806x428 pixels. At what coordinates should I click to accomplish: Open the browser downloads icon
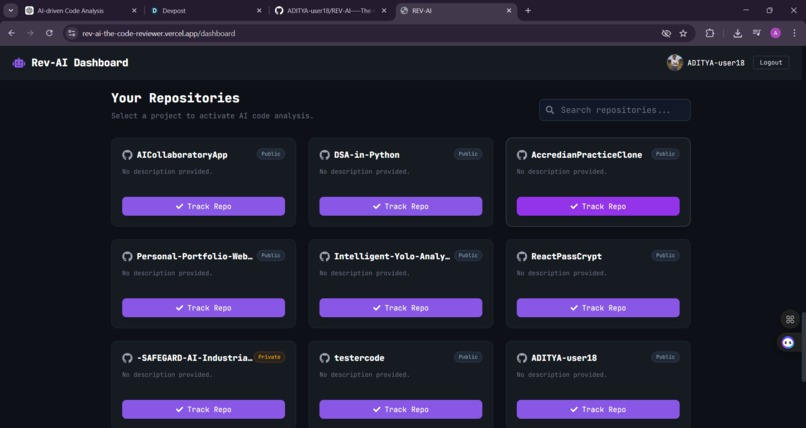pos(738,33)
